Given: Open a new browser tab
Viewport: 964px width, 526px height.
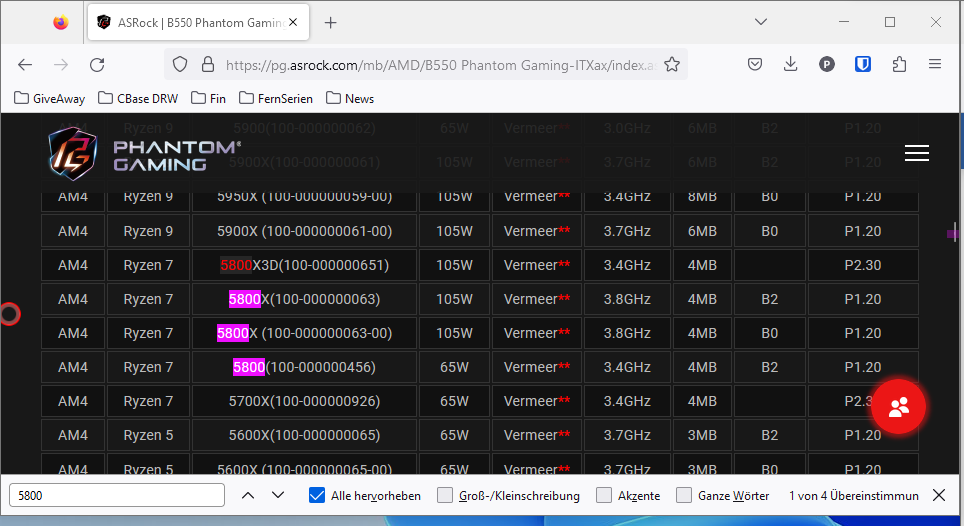Looking at the screenshot, I should tap(331, 23).
